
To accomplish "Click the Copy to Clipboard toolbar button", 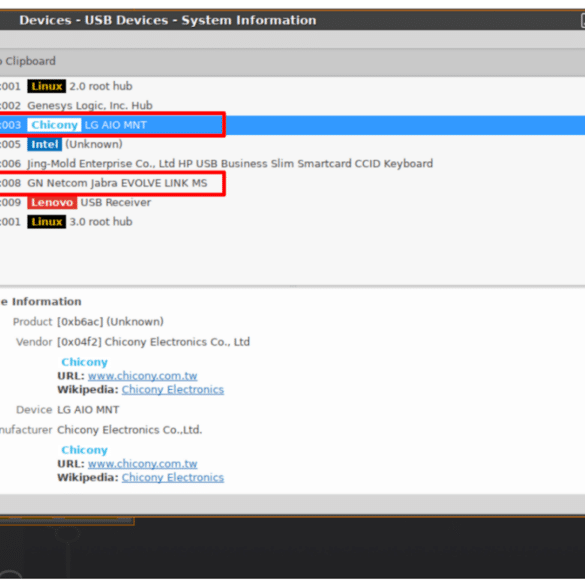I will [28, 61].
